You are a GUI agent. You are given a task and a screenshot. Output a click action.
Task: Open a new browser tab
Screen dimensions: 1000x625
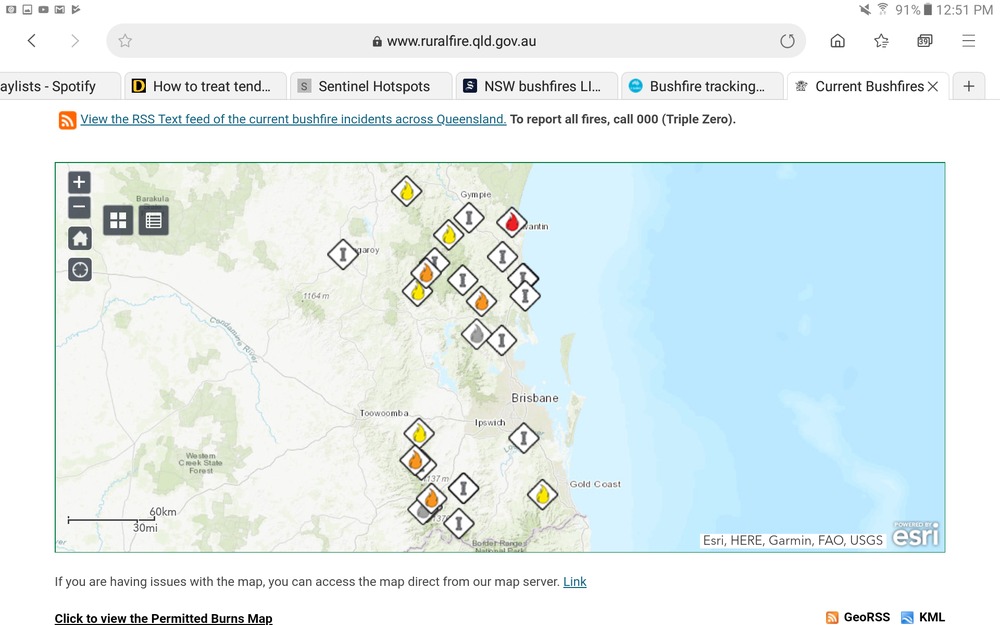click(968, 86)
